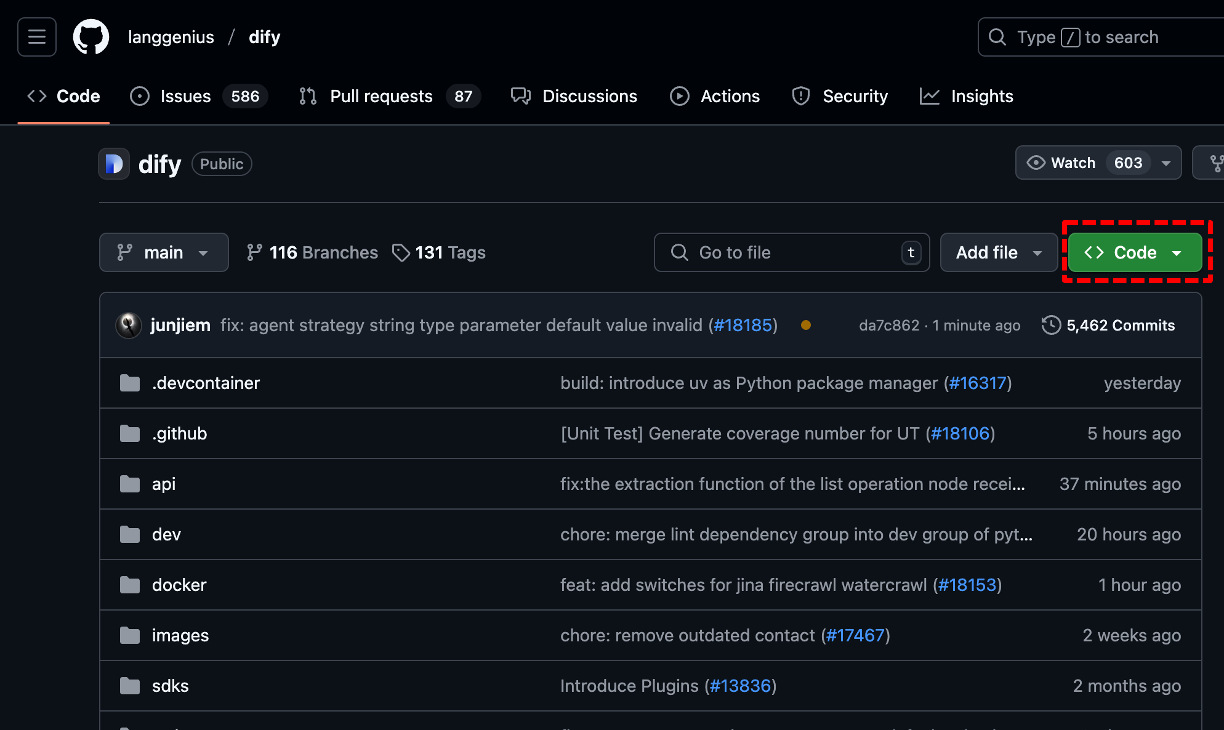Open pull request link #18185
1224x730 pixels.
(x=744, y=324)
